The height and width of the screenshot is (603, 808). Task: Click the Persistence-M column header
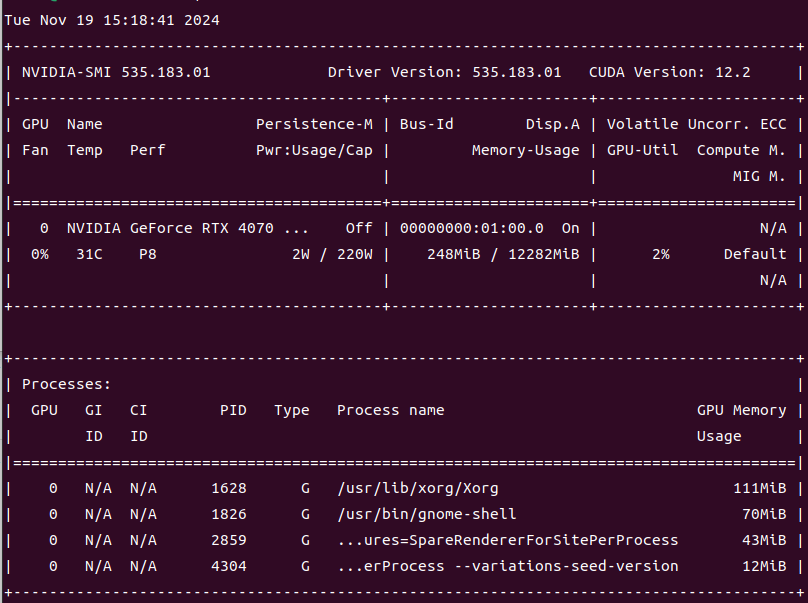pyautogui.click(x=314, y=124)
